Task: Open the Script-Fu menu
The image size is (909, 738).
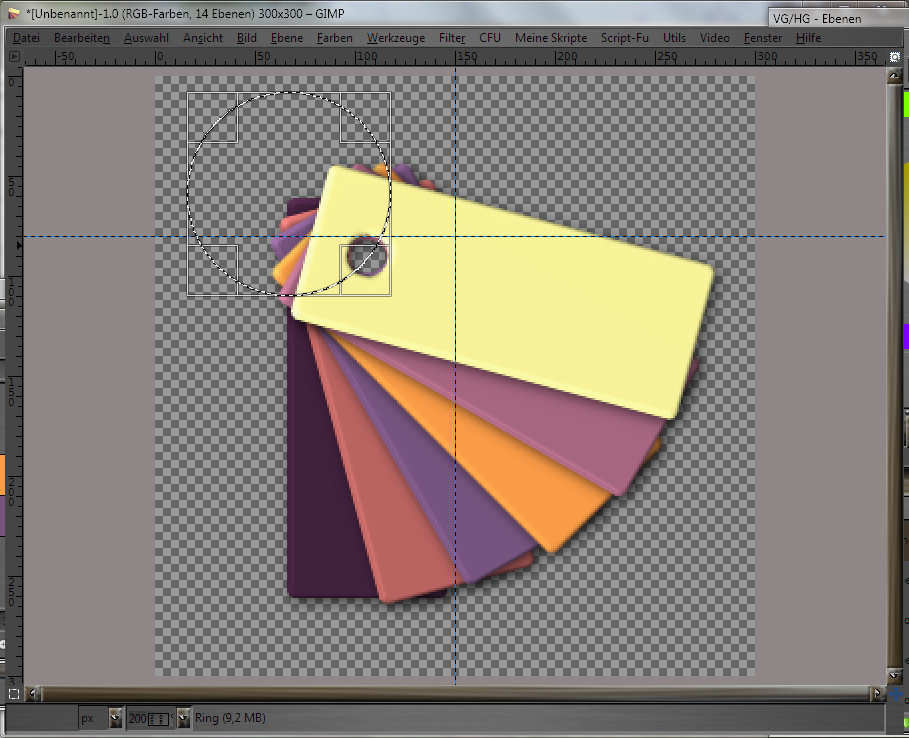Action: pyautogui.click(x=625, y=38)
